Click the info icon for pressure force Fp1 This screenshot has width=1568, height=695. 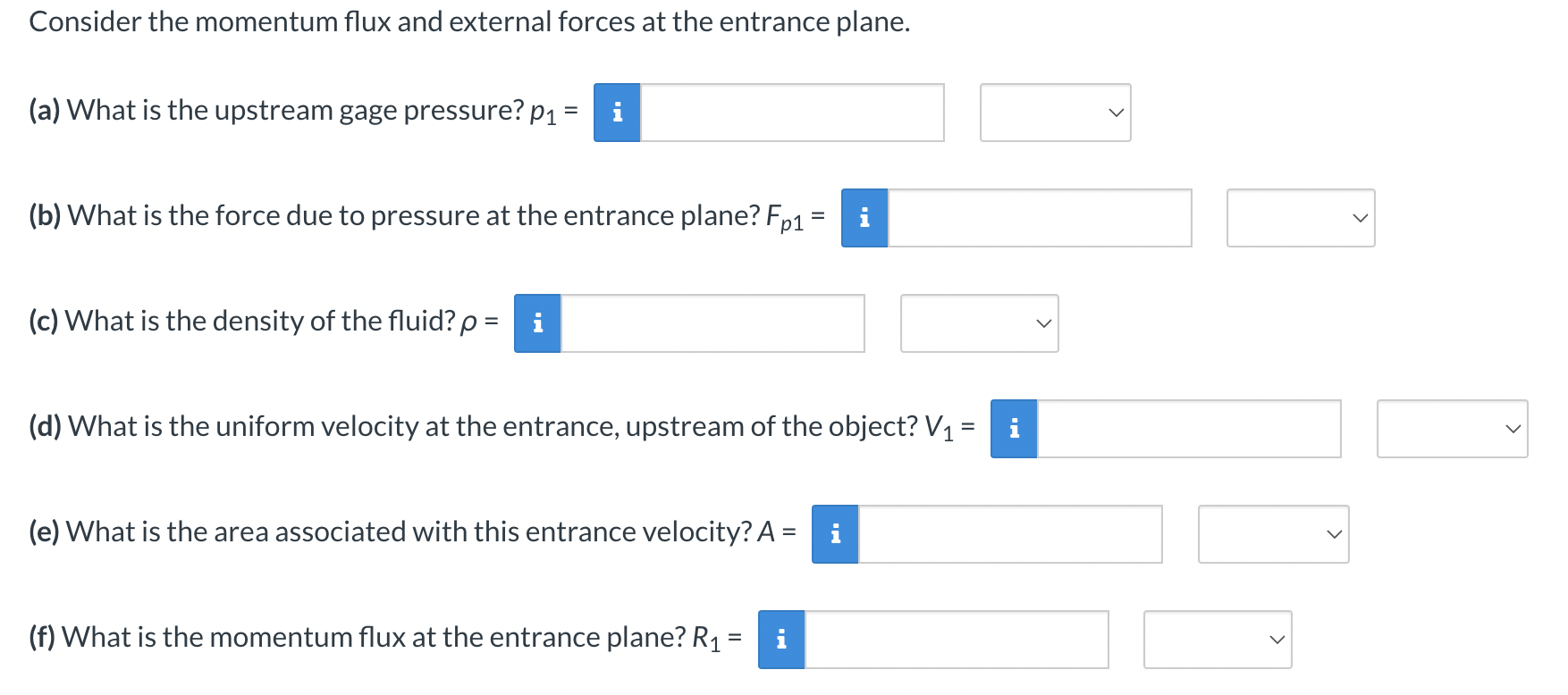point(864,218)
